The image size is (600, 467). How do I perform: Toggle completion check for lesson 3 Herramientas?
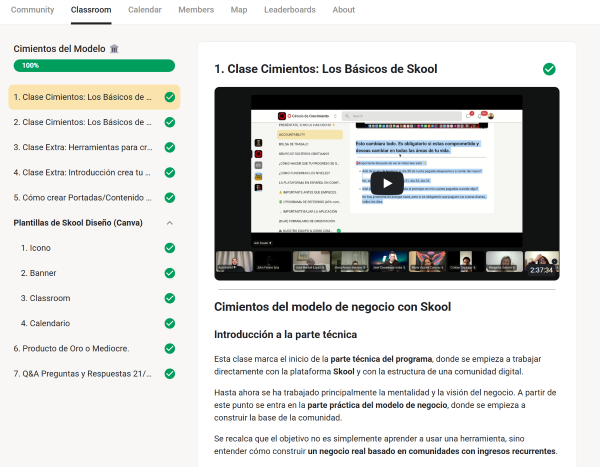[x=170, y=147]
